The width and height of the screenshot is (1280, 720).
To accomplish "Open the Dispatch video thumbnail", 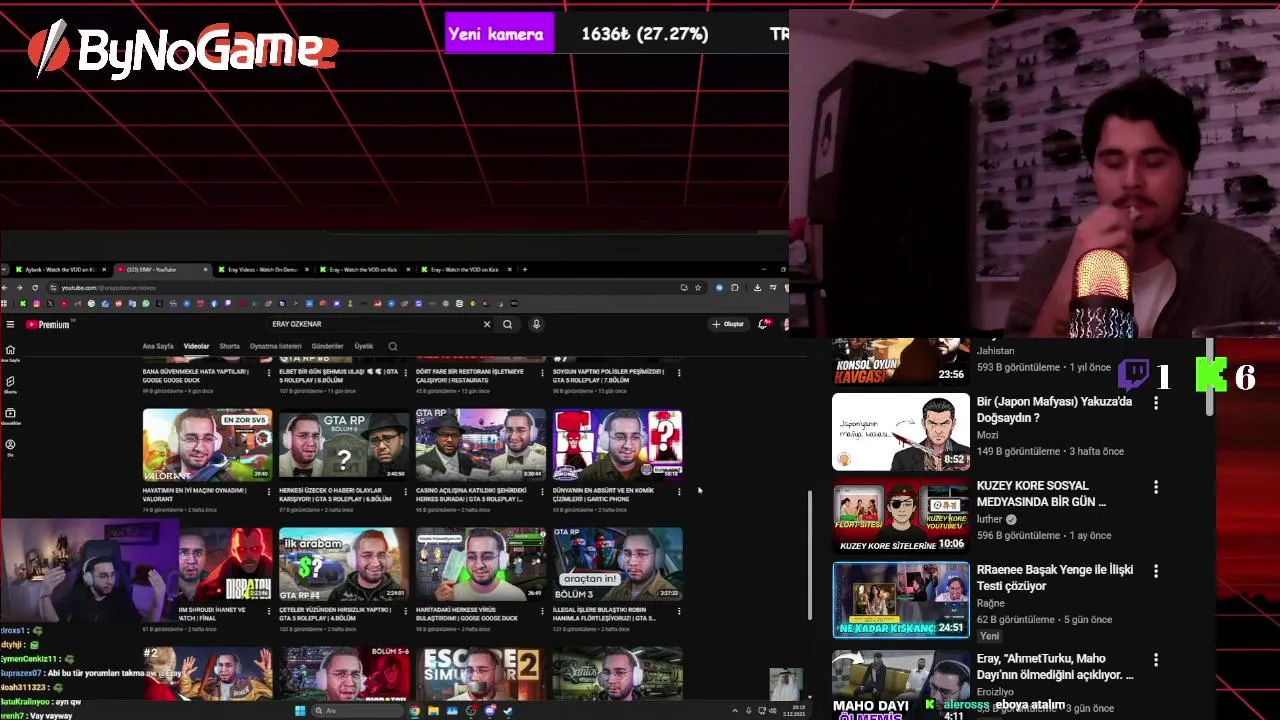I will tap(225, 564).
